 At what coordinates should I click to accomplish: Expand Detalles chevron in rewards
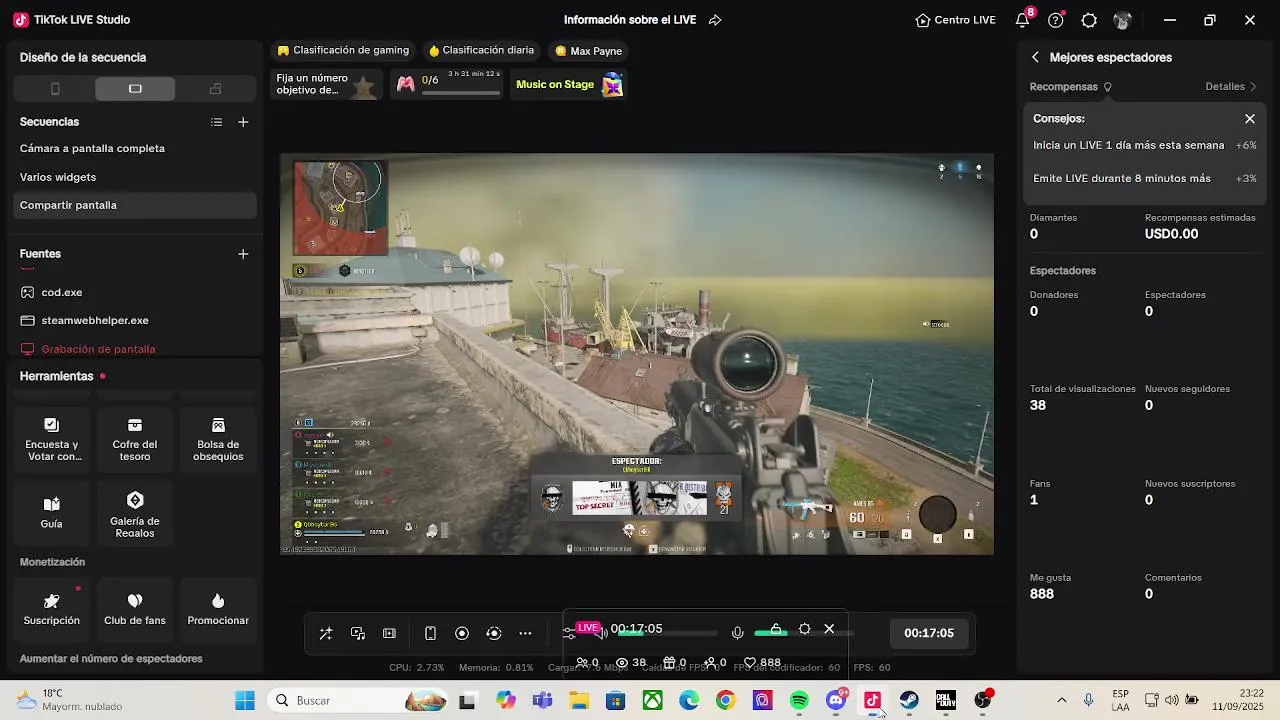[x=1253, y=87]
